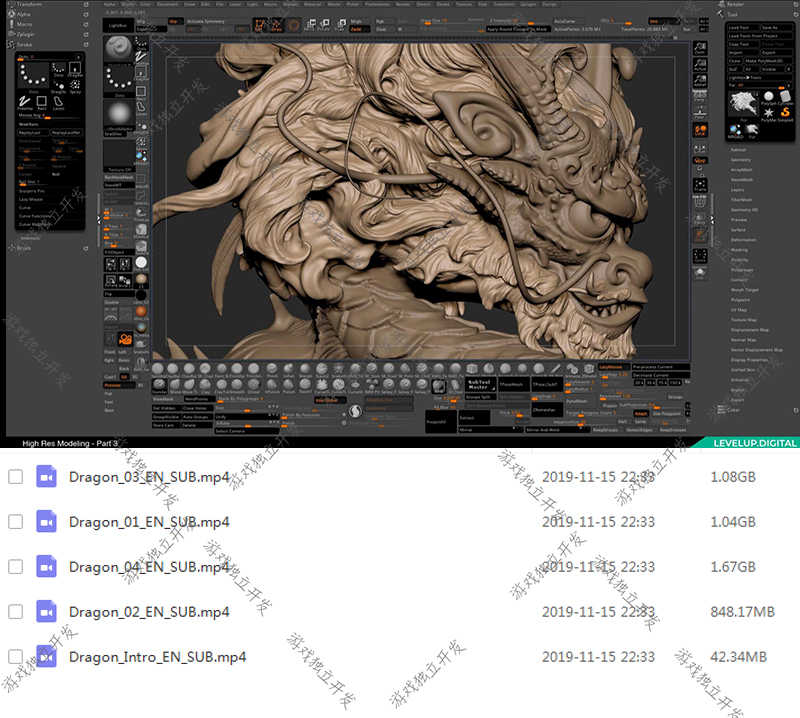Click the ReplayLast button in Stroke palette
The image size is (800, 718).
(33, 132)
